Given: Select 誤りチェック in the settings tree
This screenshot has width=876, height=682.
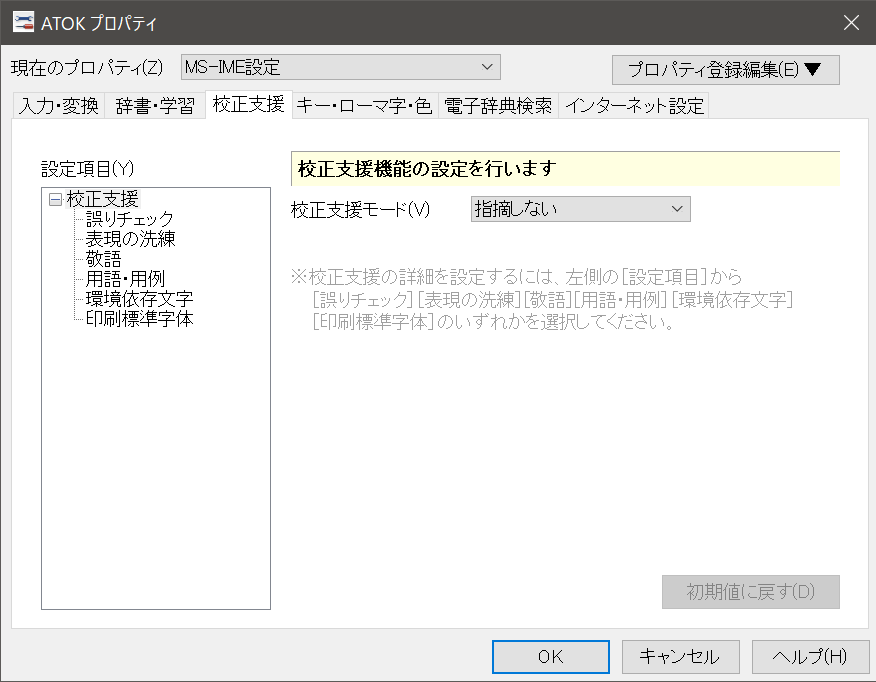Looking at the screenshot, I should tap(130, 219).
